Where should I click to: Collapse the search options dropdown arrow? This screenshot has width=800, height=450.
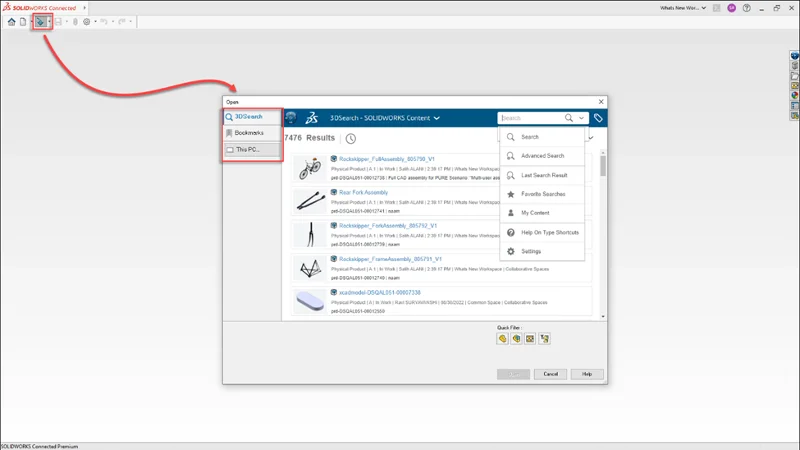tap(582, 118)
